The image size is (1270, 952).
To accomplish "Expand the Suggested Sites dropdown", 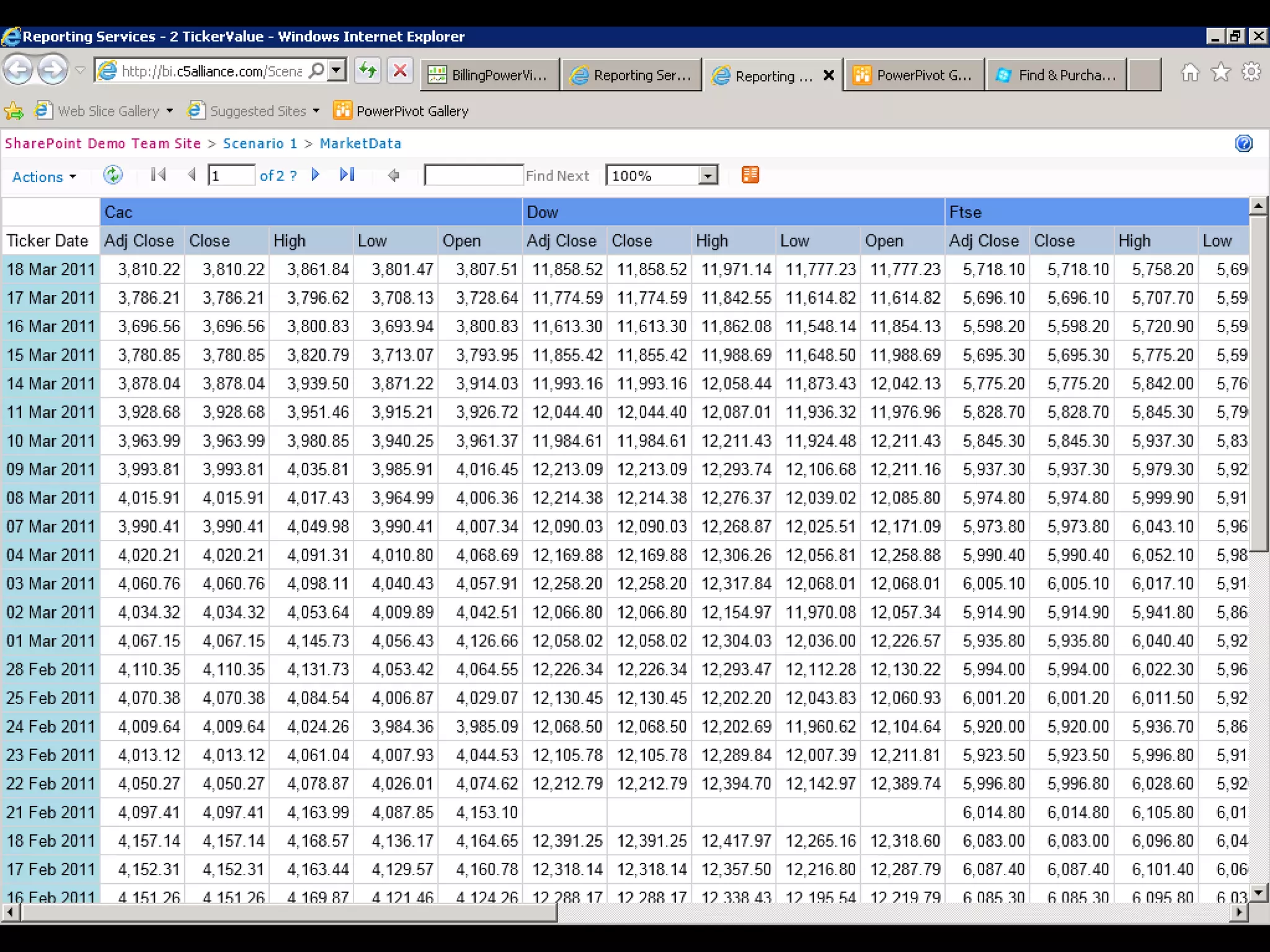I will point(316,111).
